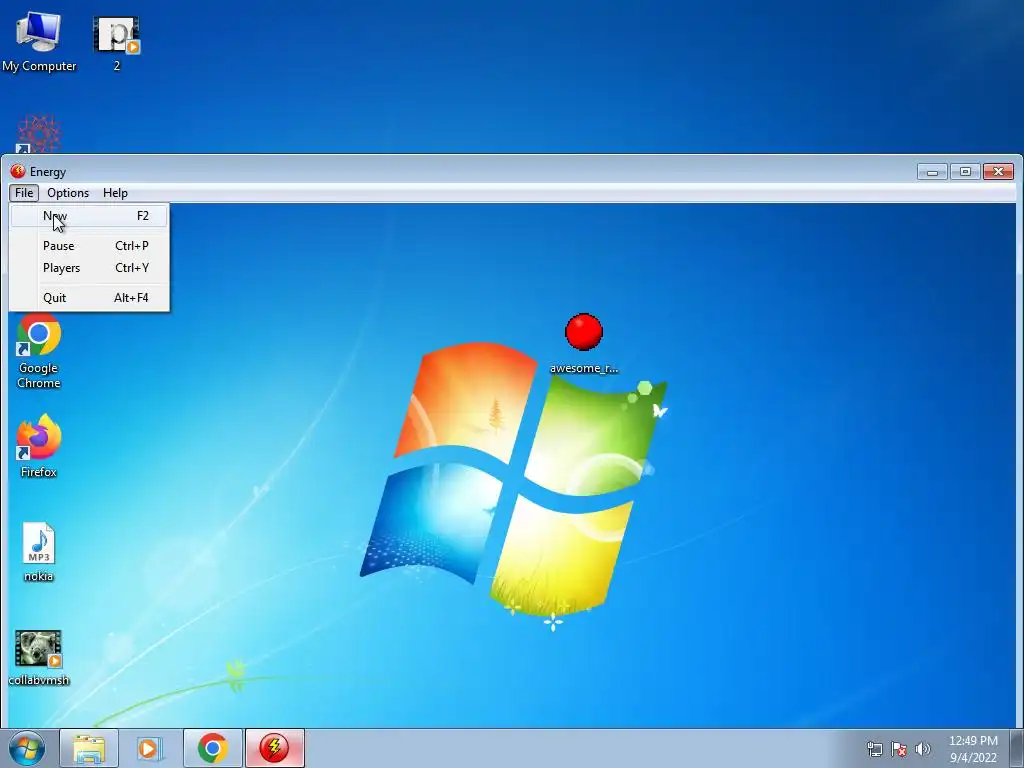Switch to Chrome in the taskbar
Screen dimensions: 1024x768
point(212,748)
